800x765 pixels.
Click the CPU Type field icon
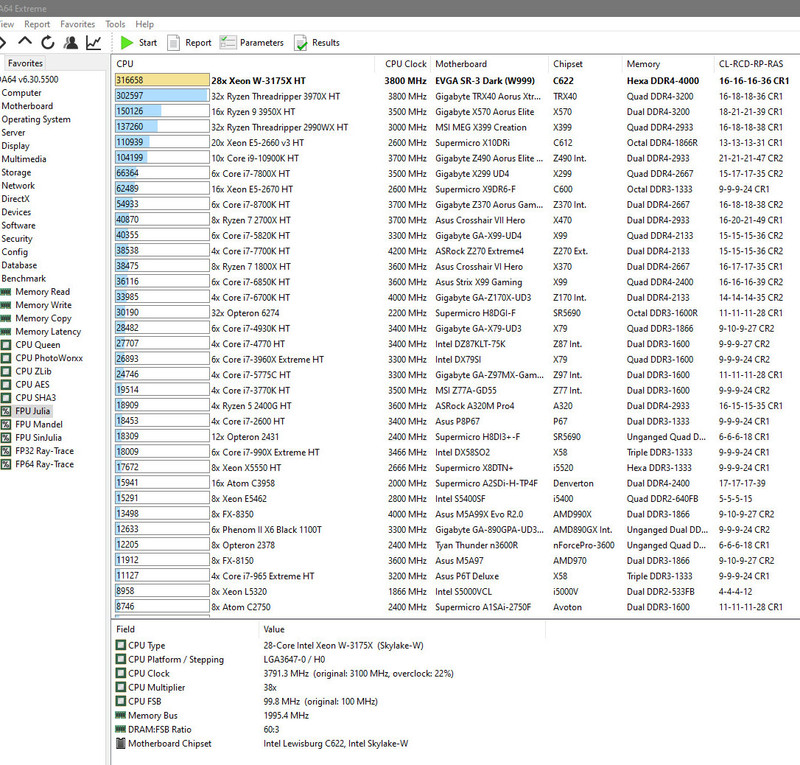coord(121,645)
